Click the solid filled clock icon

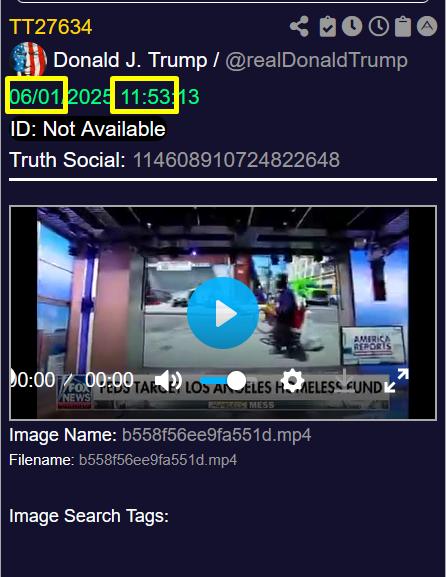click(352, 26)
